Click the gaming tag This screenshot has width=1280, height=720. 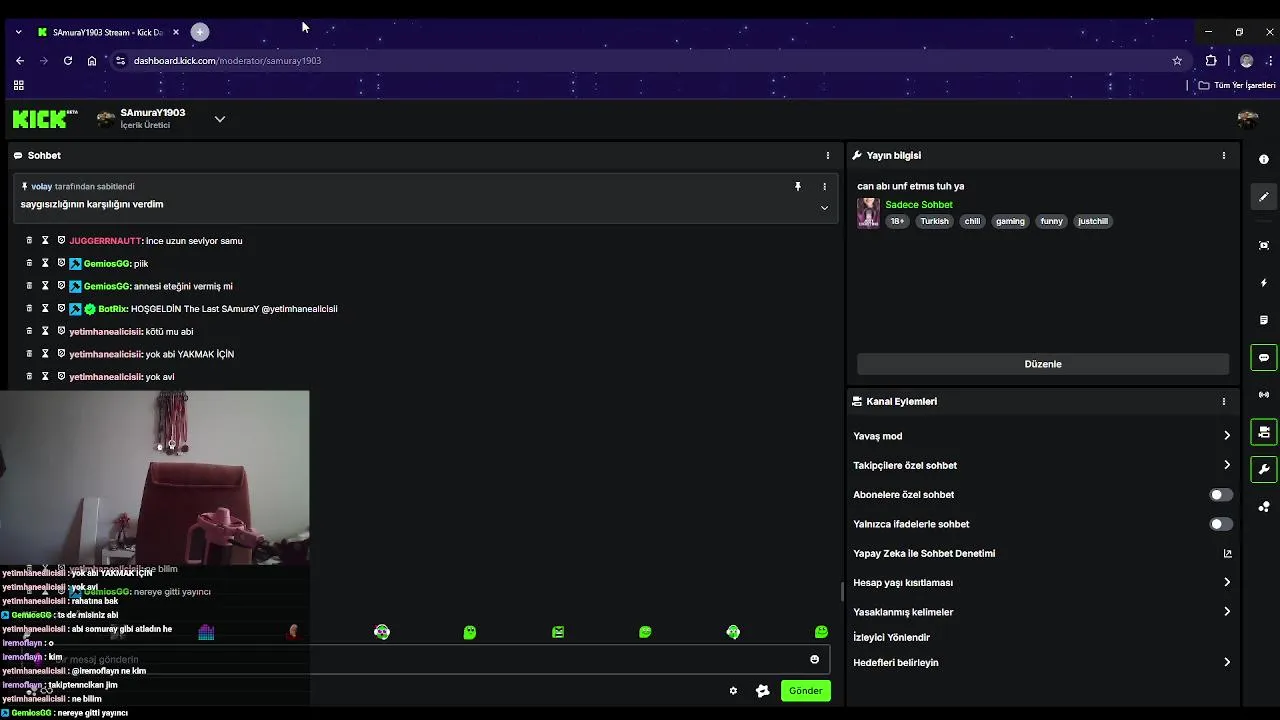(1010, 221)
